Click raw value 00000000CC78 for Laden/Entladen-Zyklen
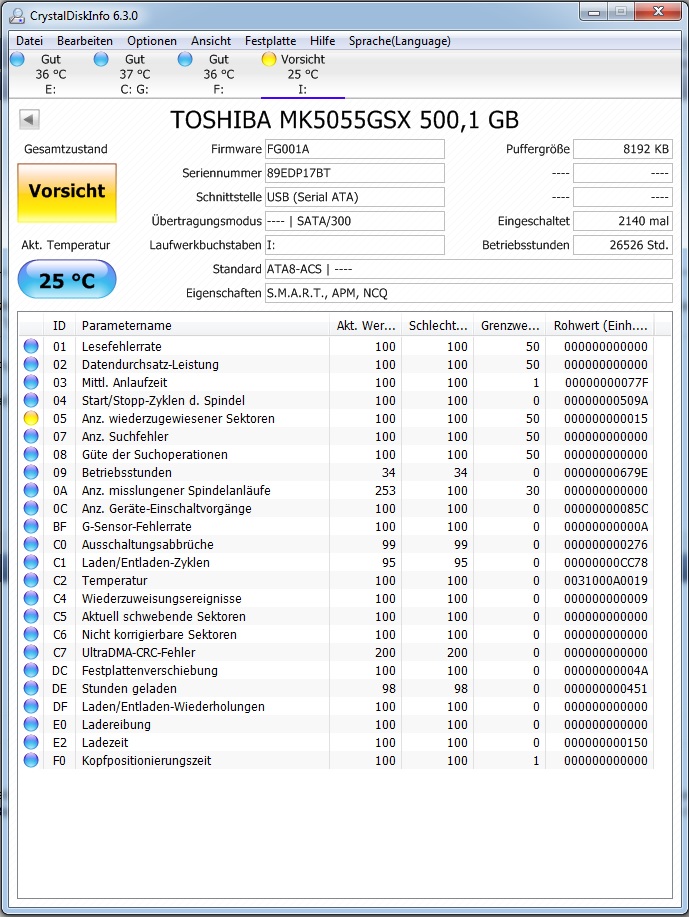 [606, 563]
